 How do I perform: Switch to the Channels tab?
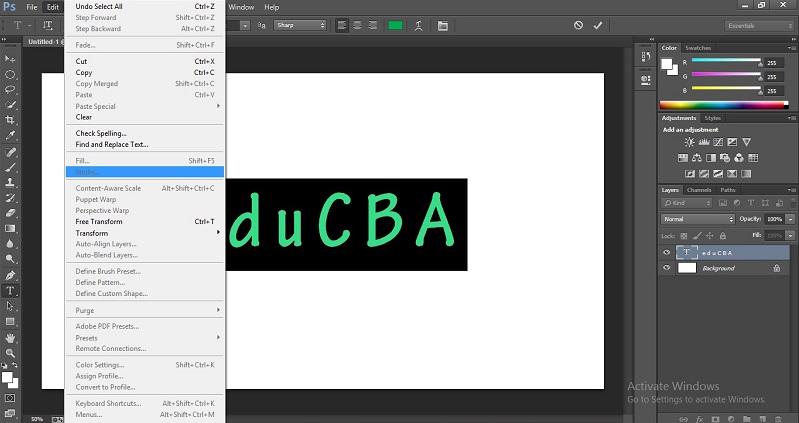pos(699,190)
